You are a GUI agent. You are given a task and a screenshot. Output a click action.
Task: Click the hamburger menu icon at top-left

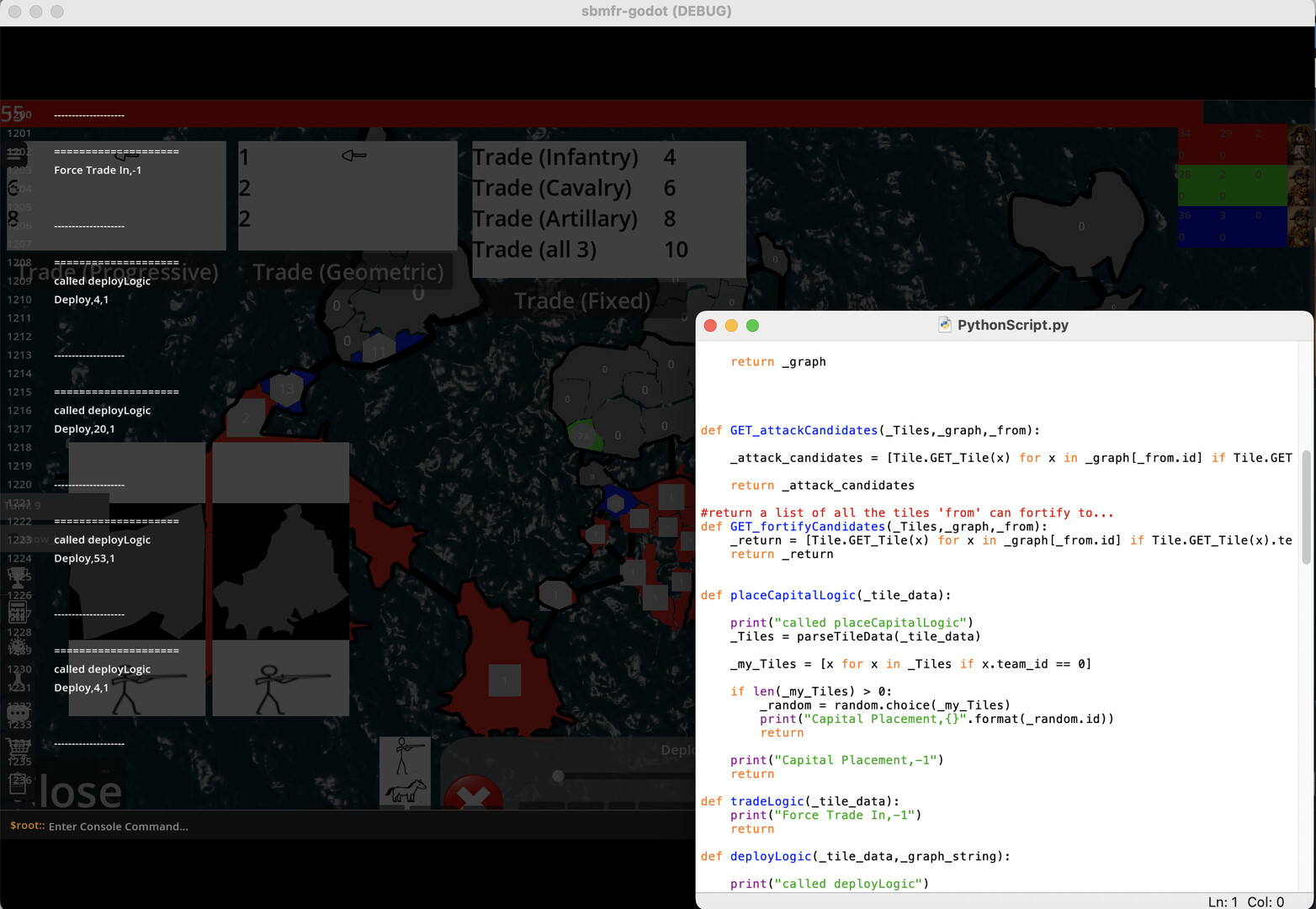pos(17,152)
